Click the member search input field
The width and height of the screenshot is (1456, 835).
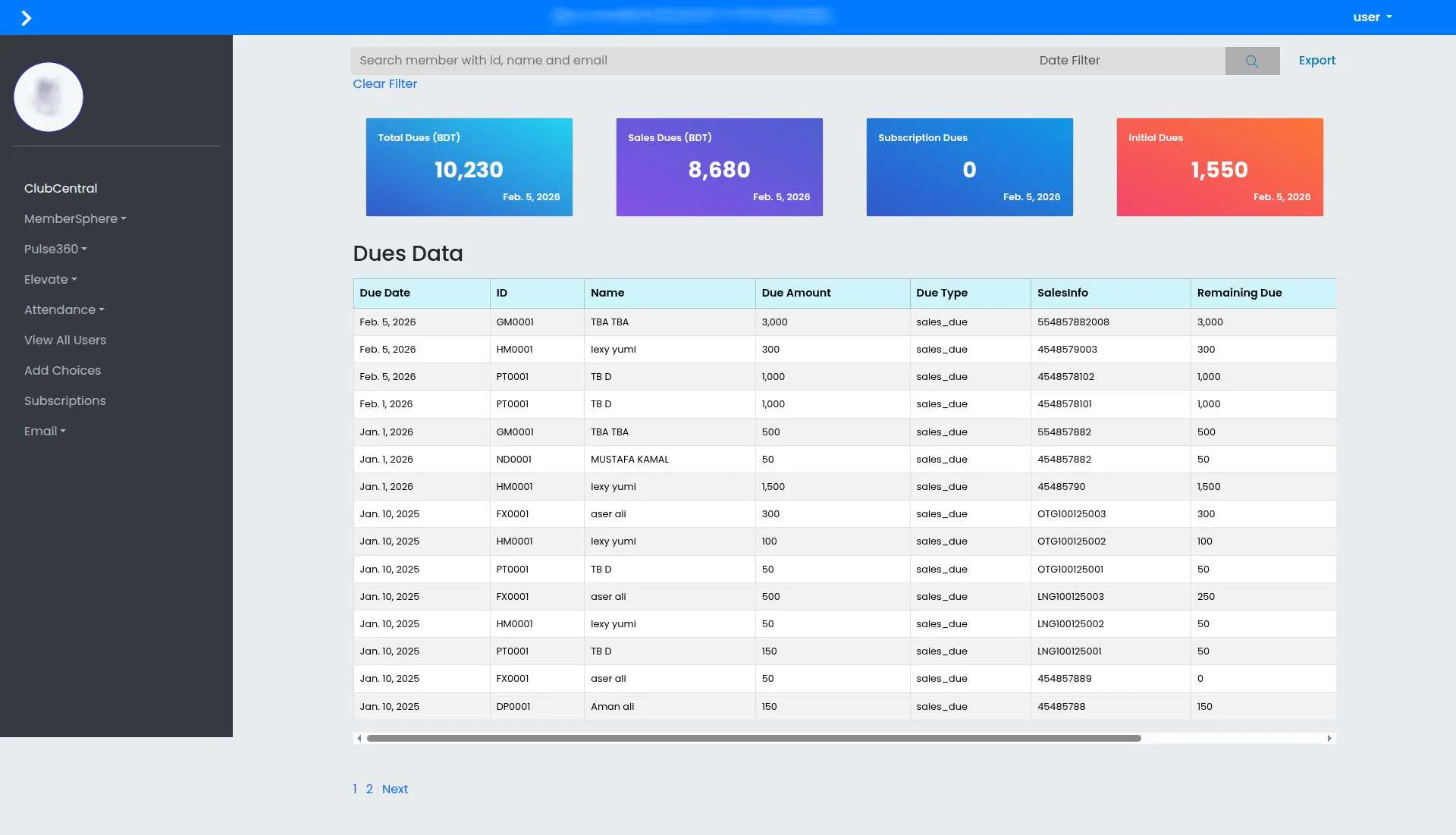[682, 60]
